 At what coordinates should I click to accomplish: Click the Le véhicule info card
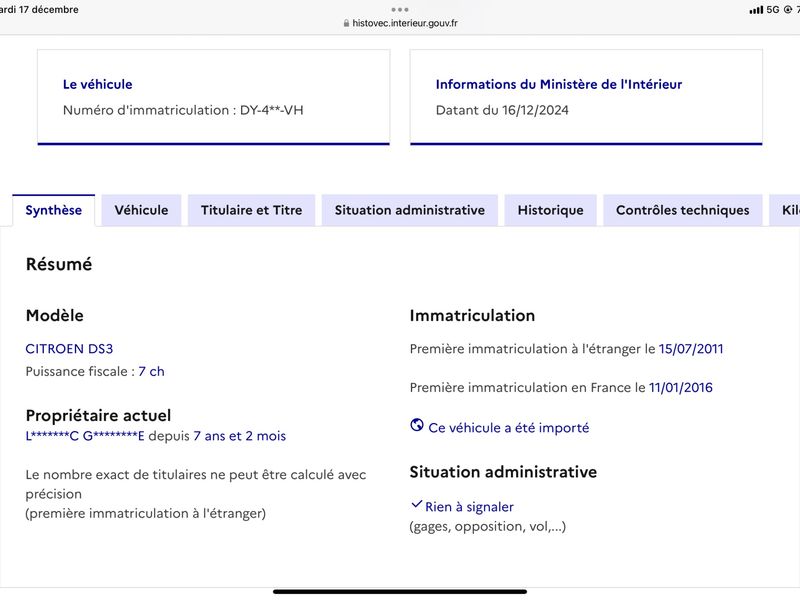(214, 97)
